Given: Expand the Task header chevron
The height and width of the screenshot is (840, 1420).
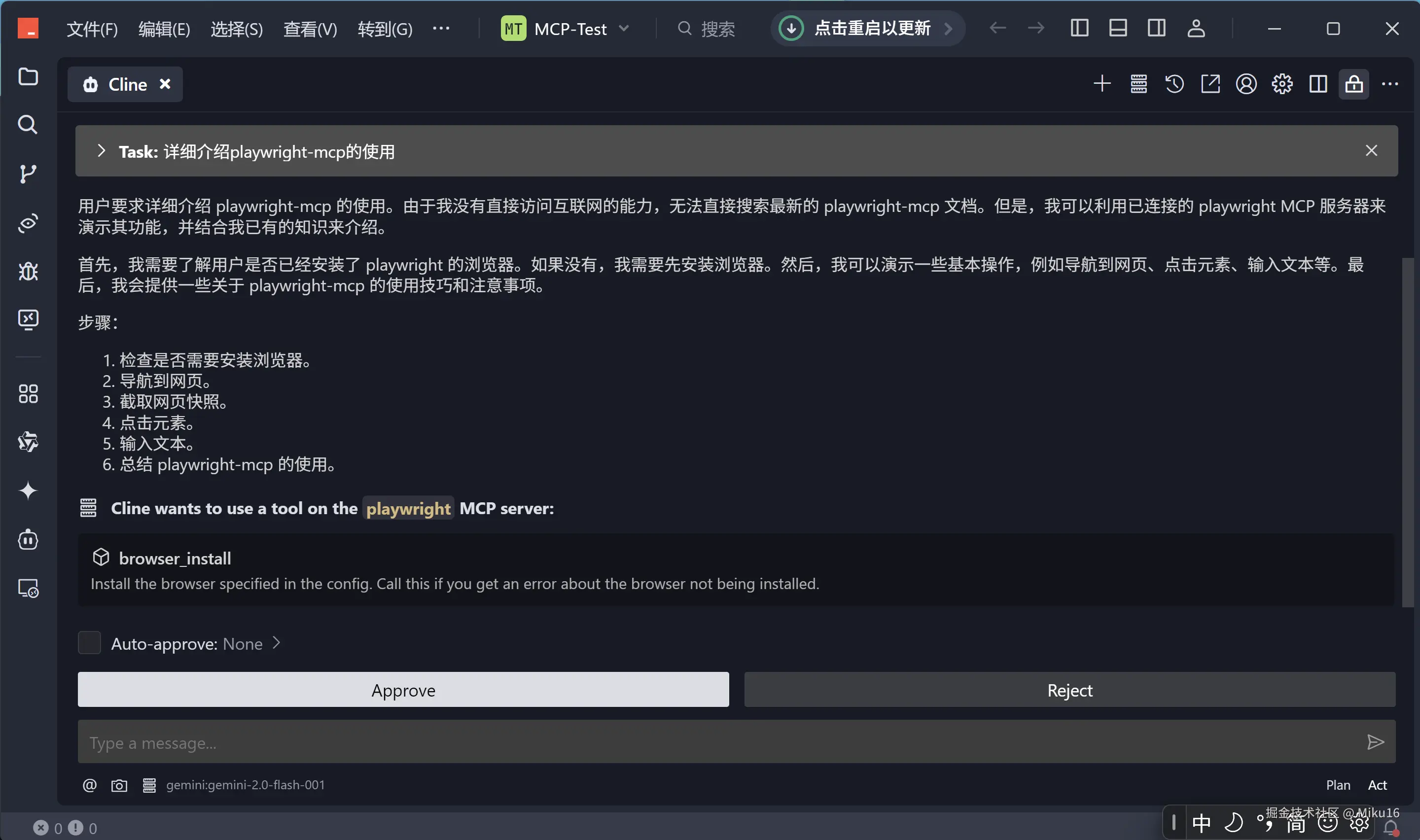Looking at the screenshot, I should [101, 151].
